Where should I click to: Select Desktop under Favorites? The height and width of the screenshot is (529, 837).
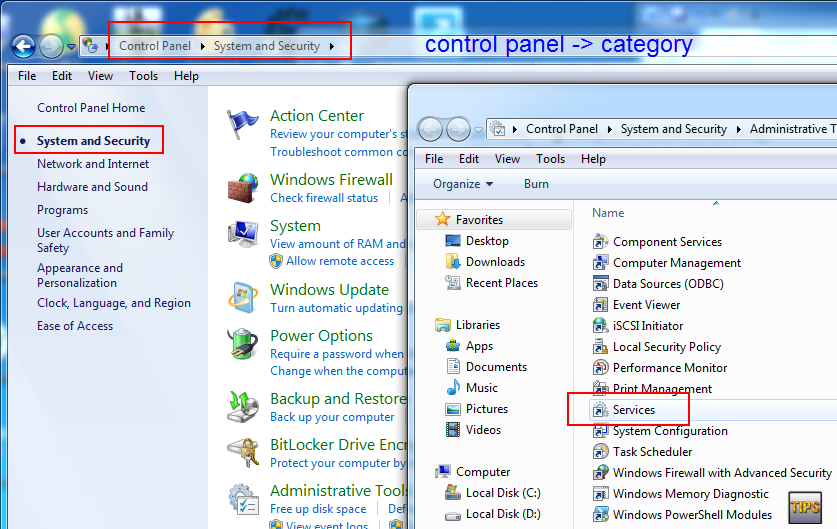(x=487, y=241)
